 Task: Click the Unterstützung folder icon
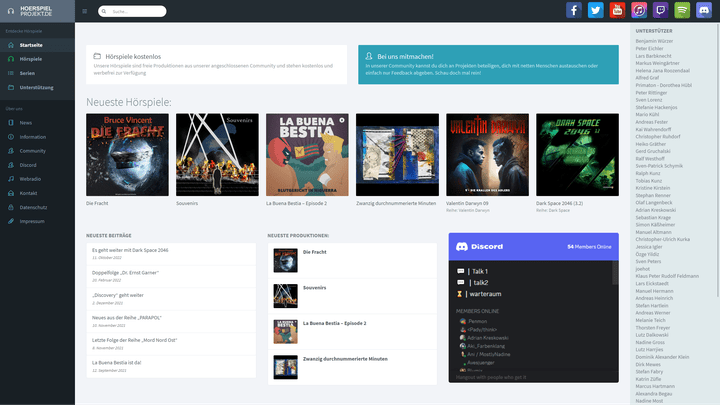11,87
